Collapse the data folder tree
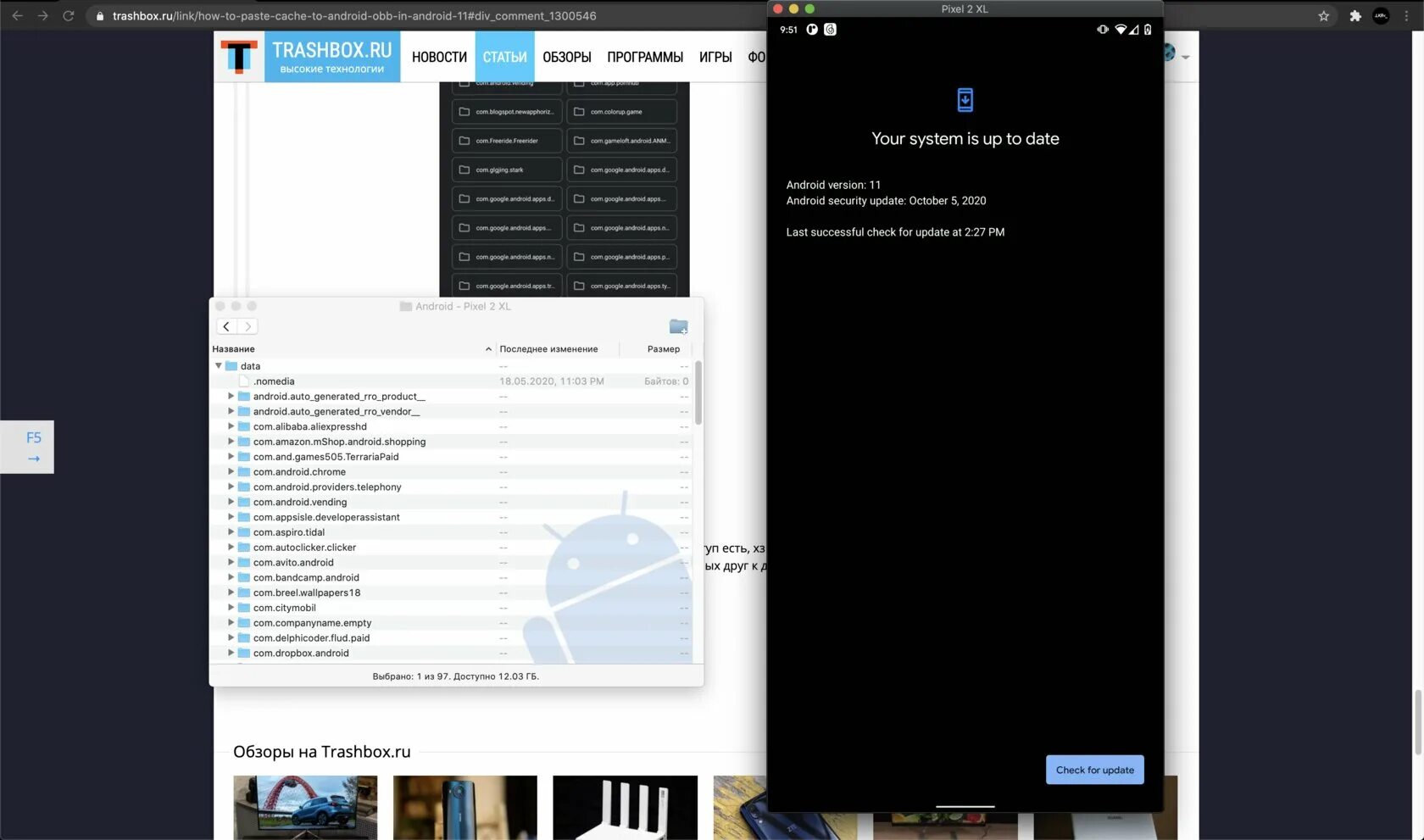This screenshot has width=1424, height=840. point(219,366)
